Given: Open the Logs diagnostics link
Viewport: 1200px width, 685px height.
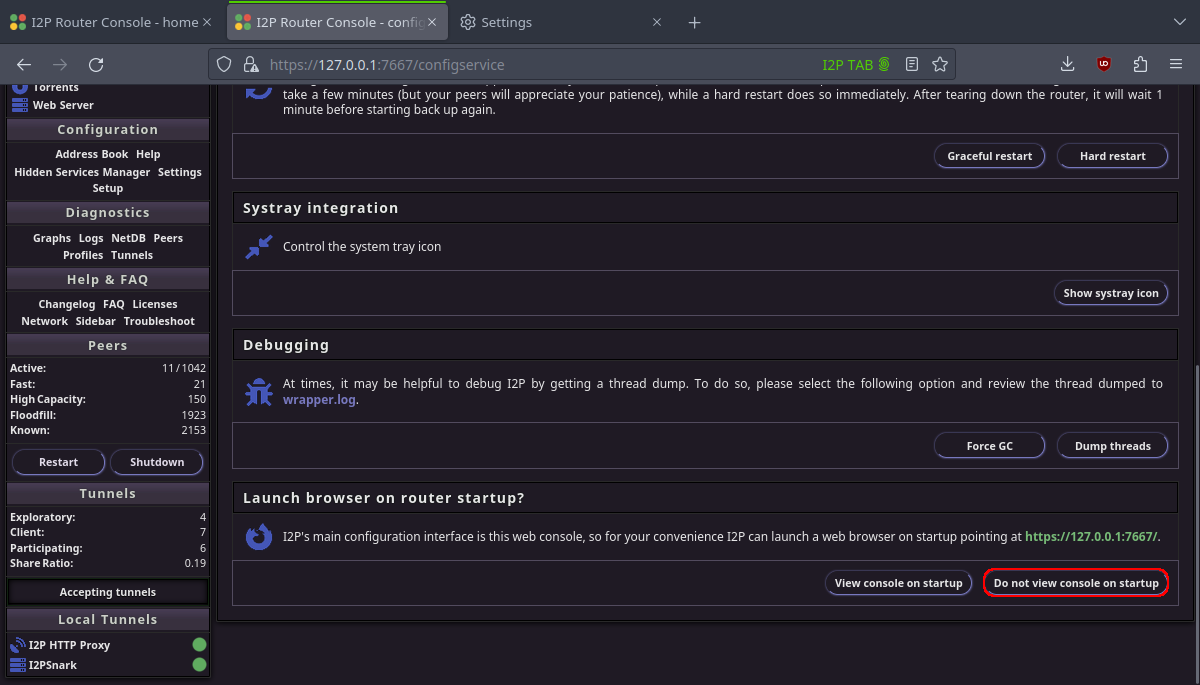Looking at the screenshot, I should coord(91,238).
